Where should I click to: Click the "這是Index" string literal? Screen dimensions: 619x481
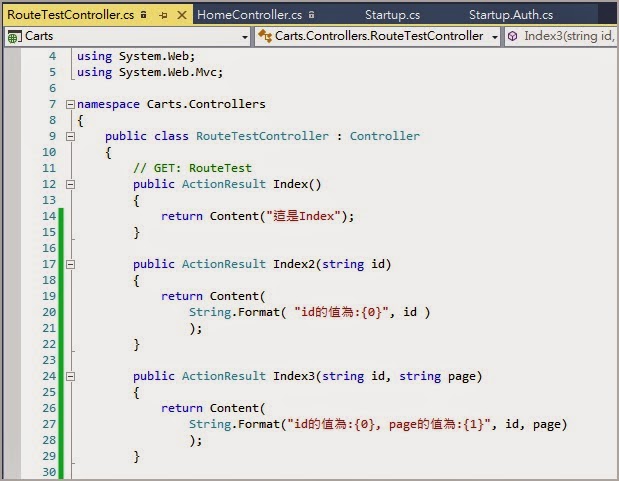303,216
